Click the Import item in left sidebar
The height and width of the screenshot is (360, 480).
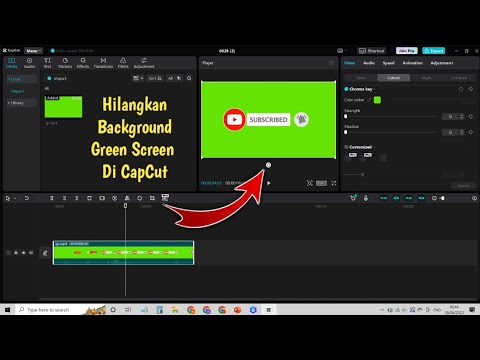coord(18,91)
